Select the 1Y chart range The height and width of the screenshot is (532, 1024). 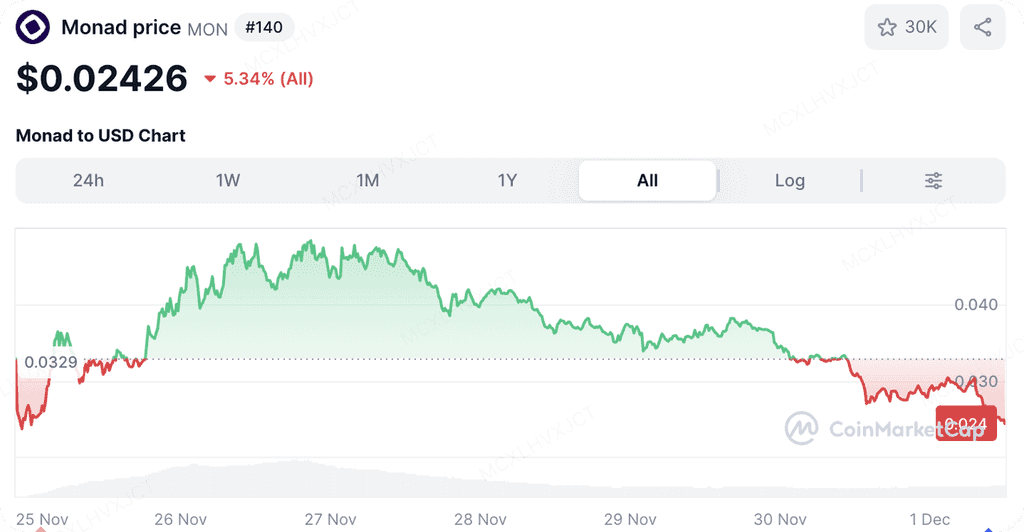pos(507,180)
